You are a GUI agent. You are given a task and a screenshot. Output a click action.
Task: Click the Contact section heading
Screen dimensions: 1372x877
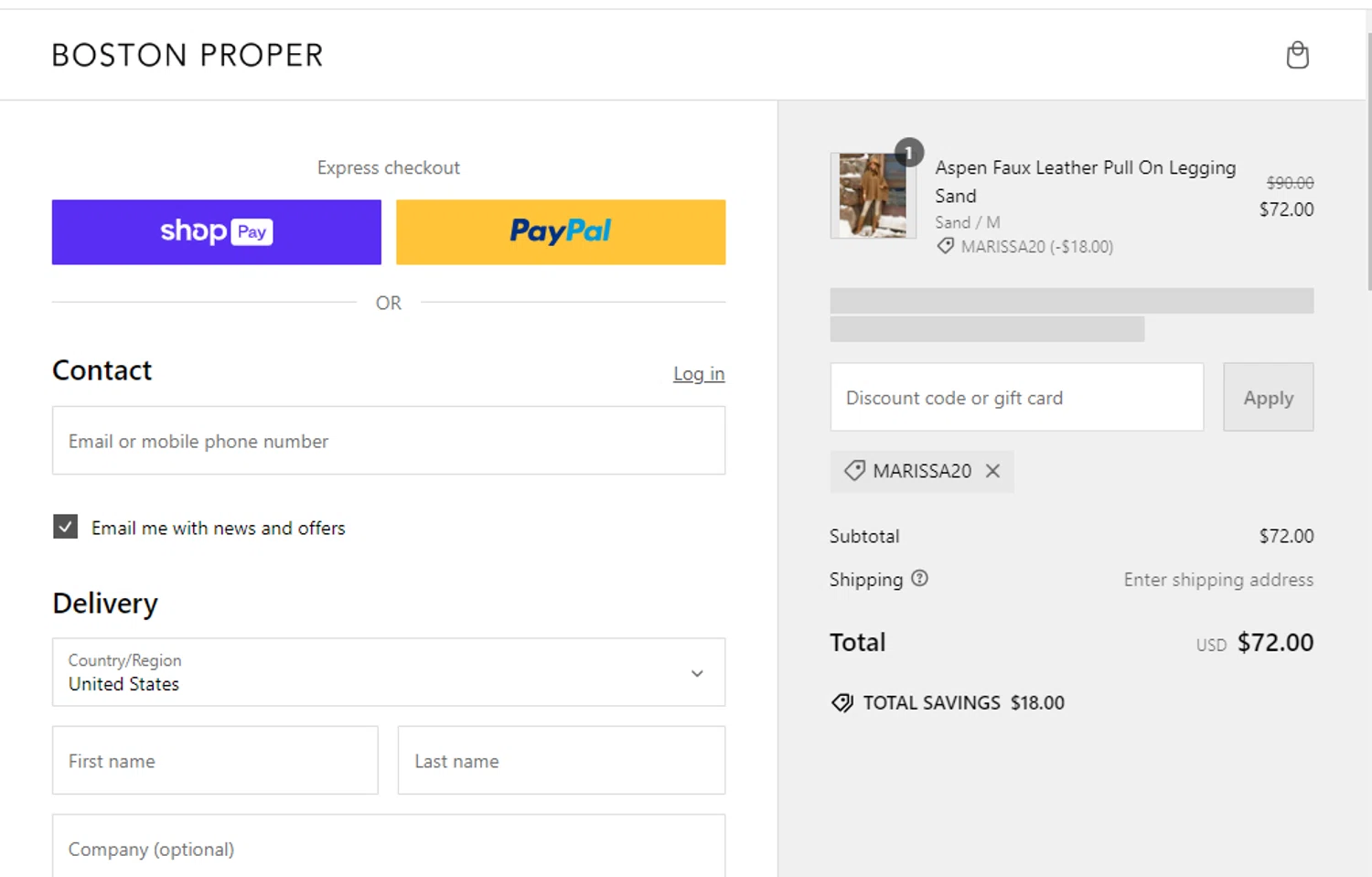click(x=102, y=370)
